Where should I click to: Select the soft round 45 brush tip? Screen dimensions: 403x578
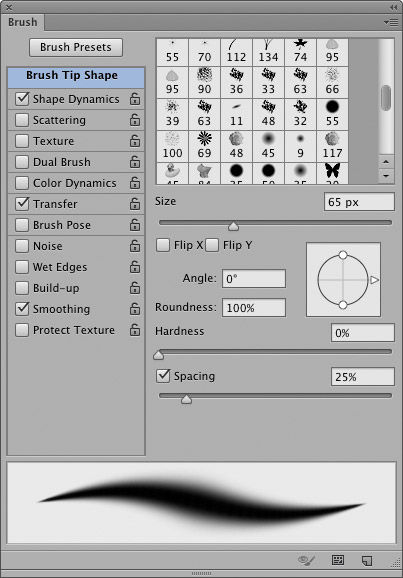coord(268,146)
